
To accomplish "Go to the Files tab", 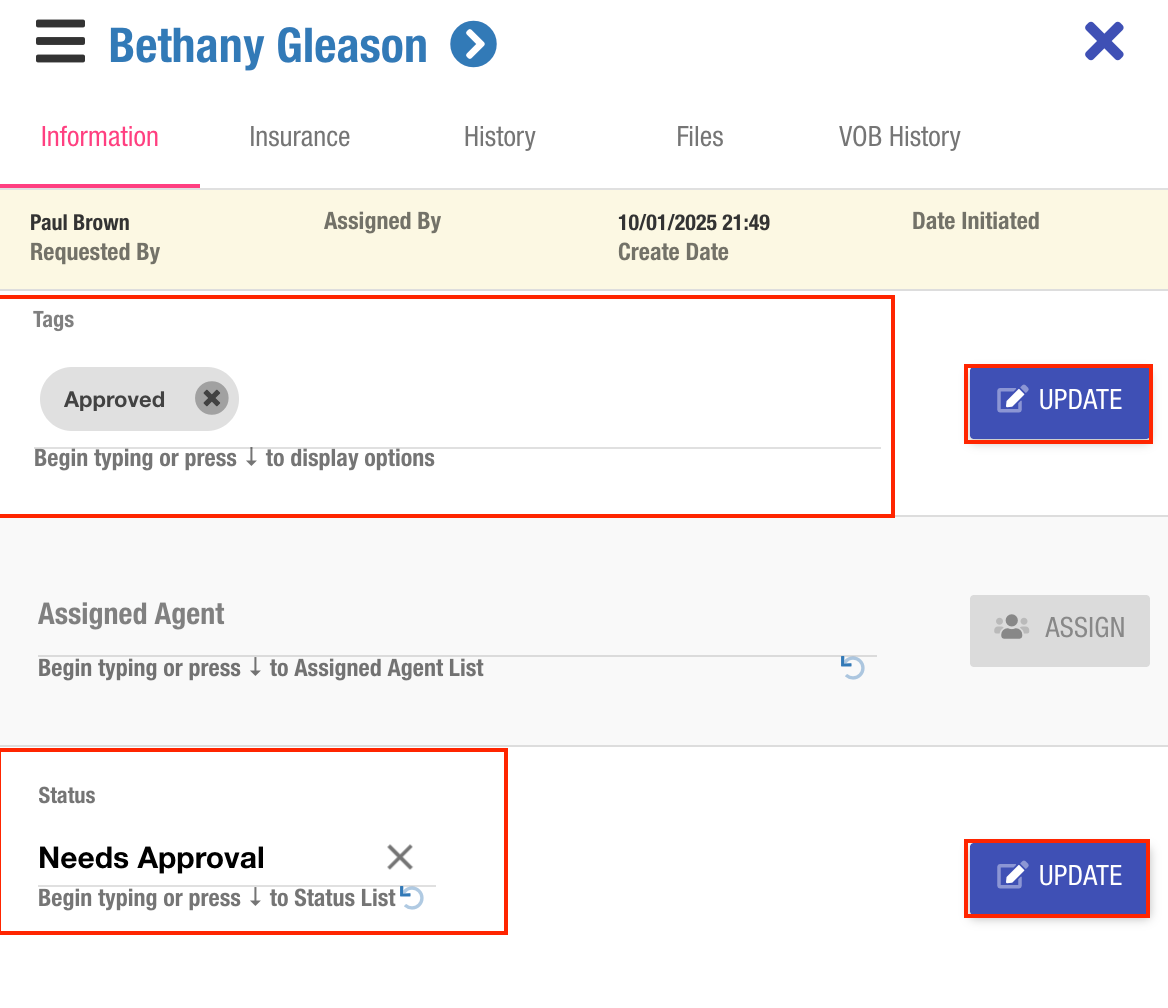I will [699, 137].
